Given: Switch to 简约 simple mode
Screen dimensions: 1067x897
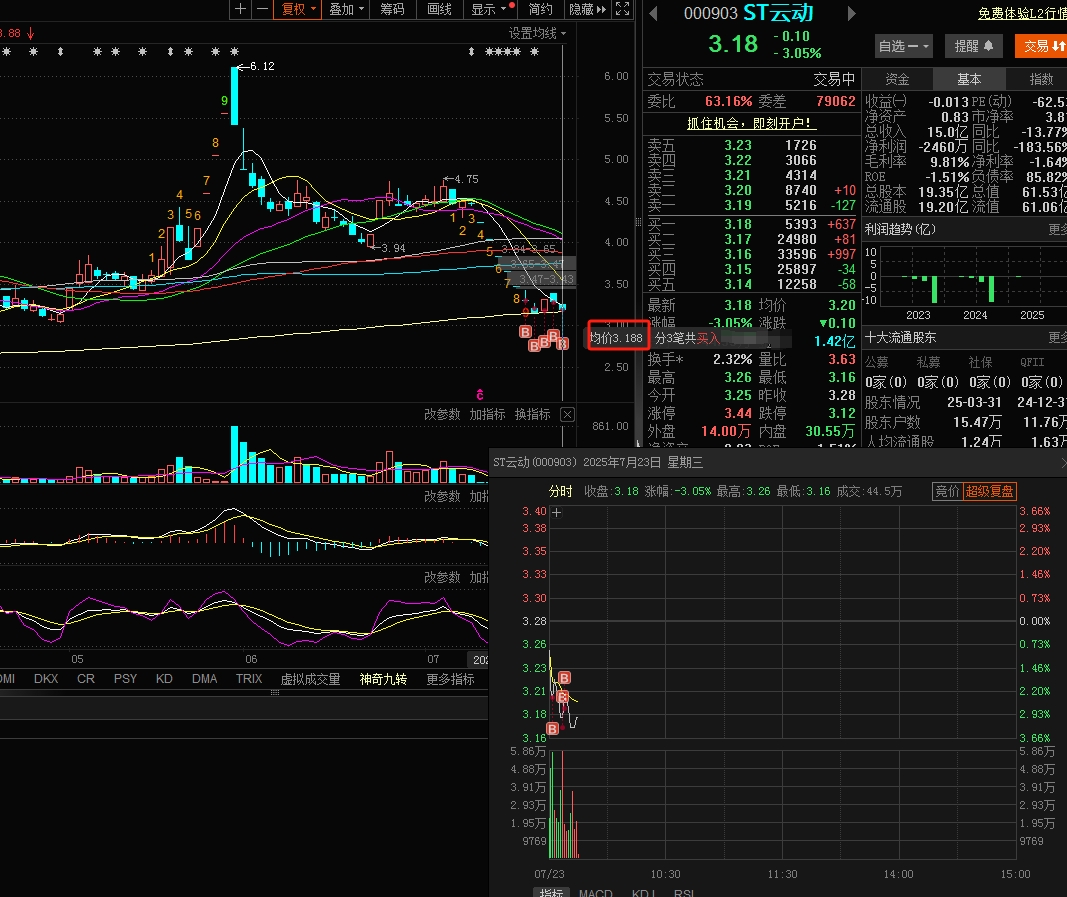Looking at the screenshot, I should click(540, 9).
